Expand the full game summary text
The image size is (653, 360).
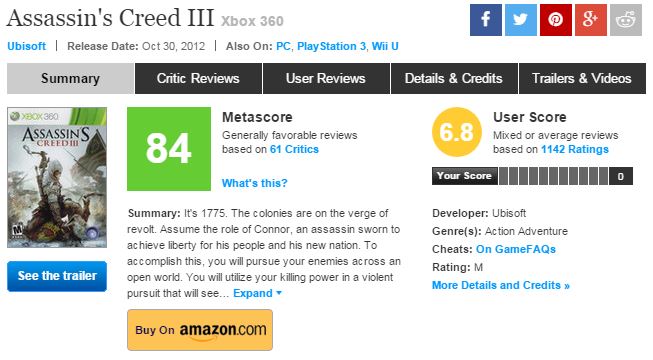tap(257, 293)
